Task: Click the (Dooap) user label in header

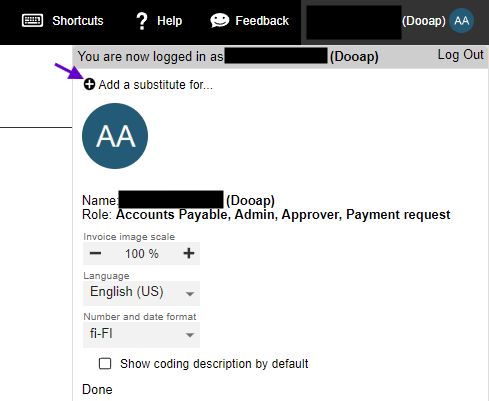Action: coord(424,21)
